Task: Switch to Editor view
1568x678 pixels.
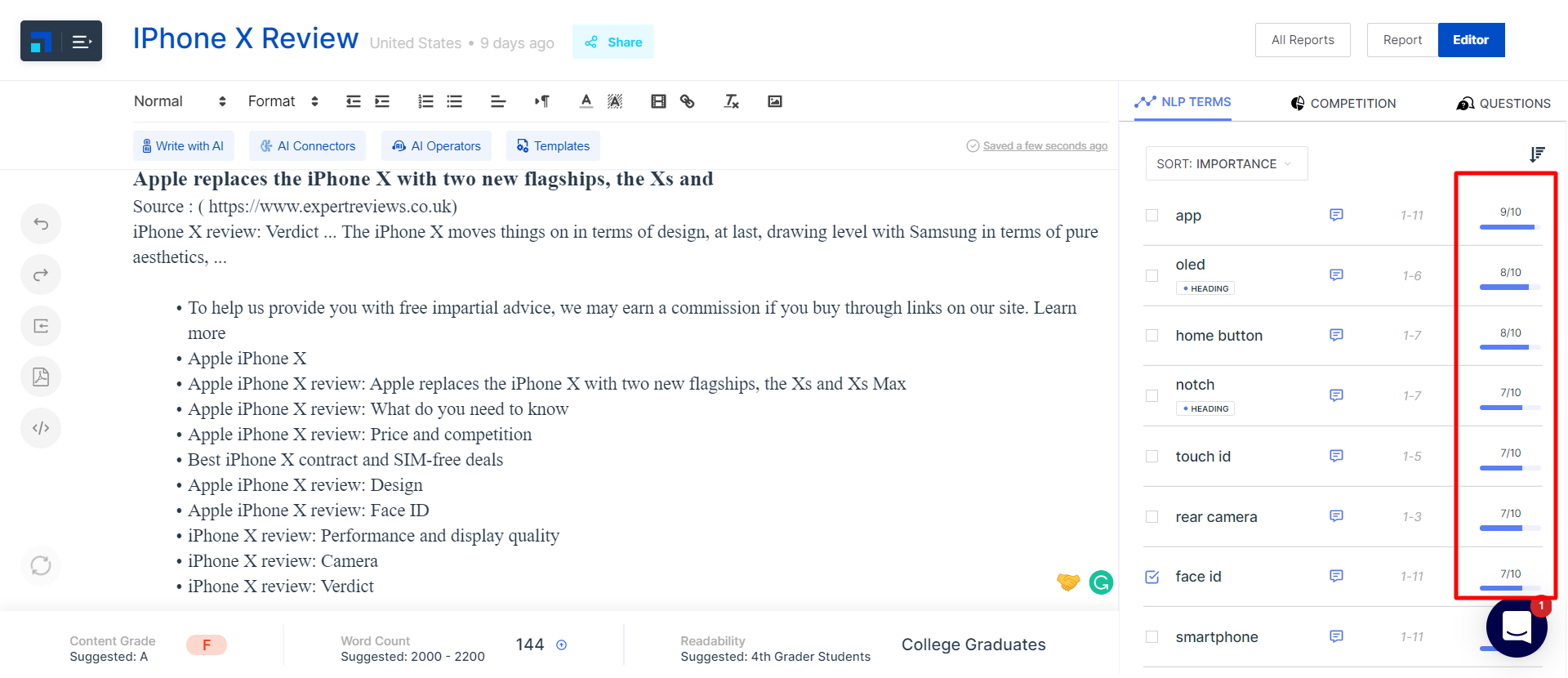Action: coord(1471,40)
